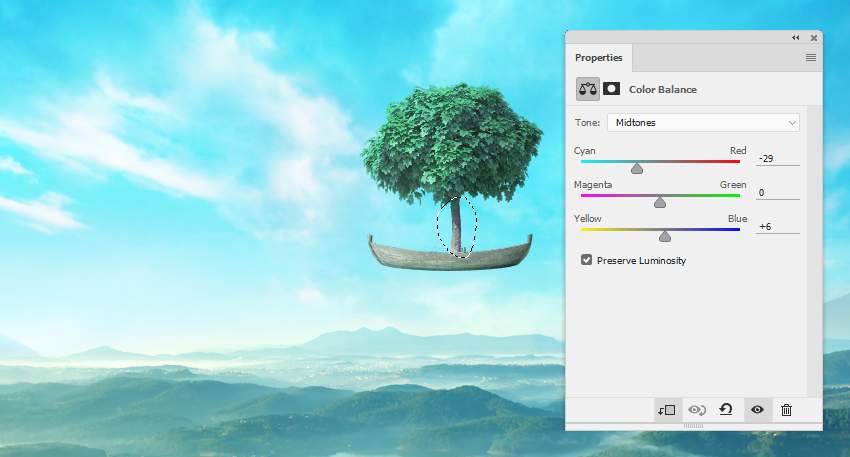Click the "Blue" slider label

(737, 218)
